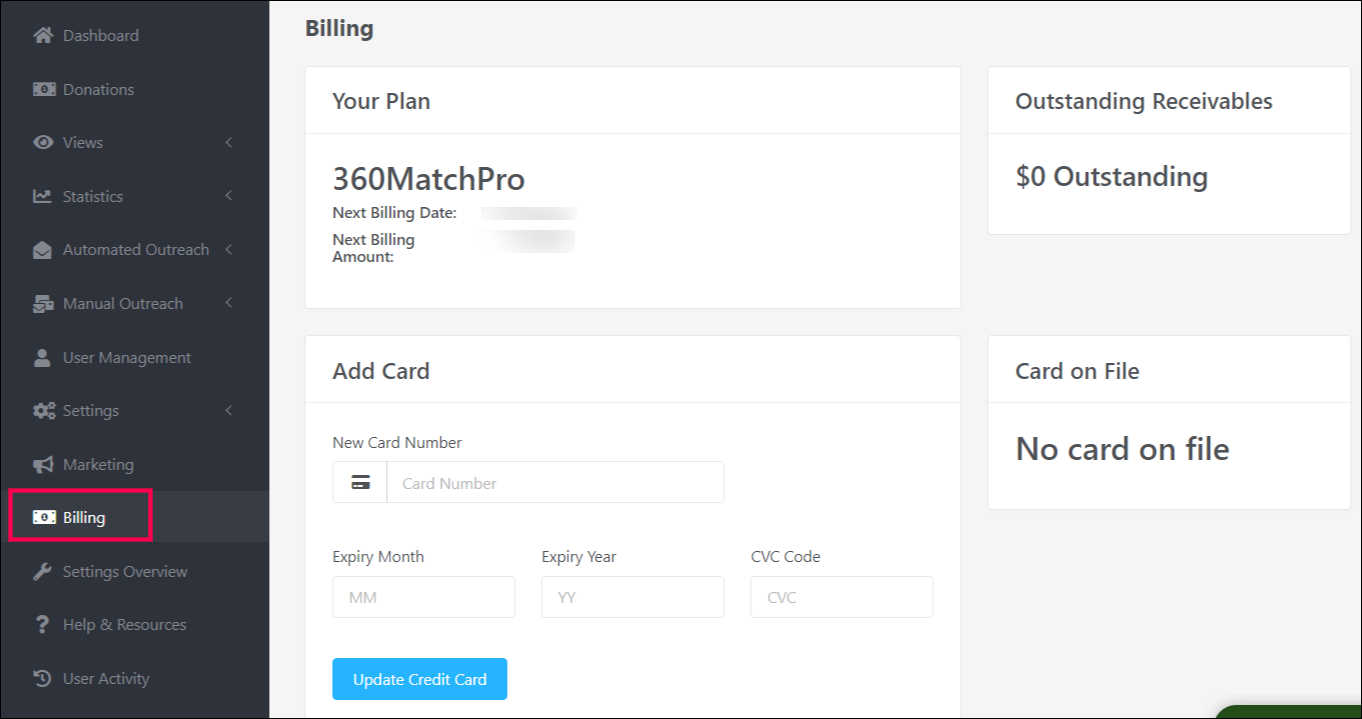Click the CVC Code field

tap(841, 598)
